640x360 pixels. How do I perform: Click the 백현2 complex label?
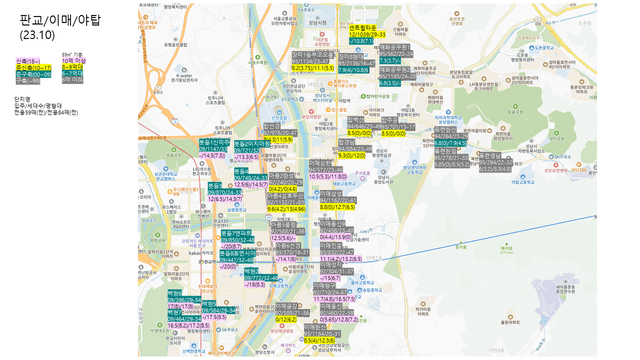pyautogui.click(x=251, y=271)
